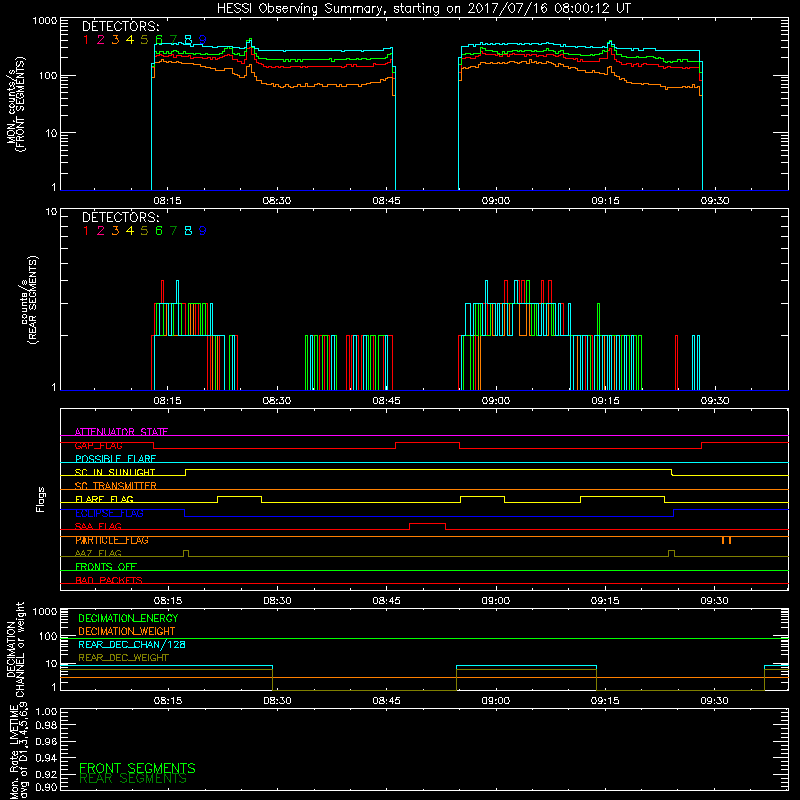This screenshot has height=800, width=800.
Task: Click cyan detector 8 in rear segments legend
Action: pyautogui.click(x=188, y=231)
